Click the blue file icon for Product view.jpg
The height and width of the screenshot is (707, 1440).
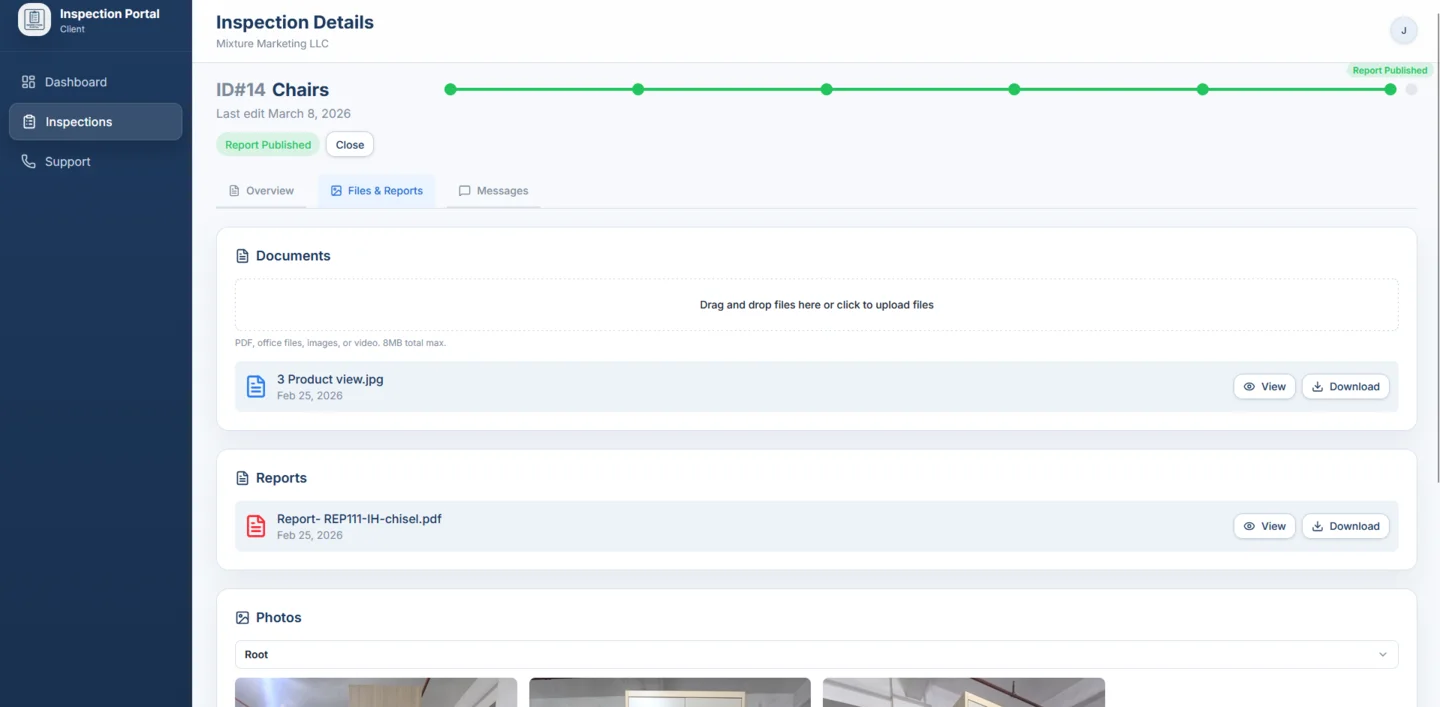(255, 386)
